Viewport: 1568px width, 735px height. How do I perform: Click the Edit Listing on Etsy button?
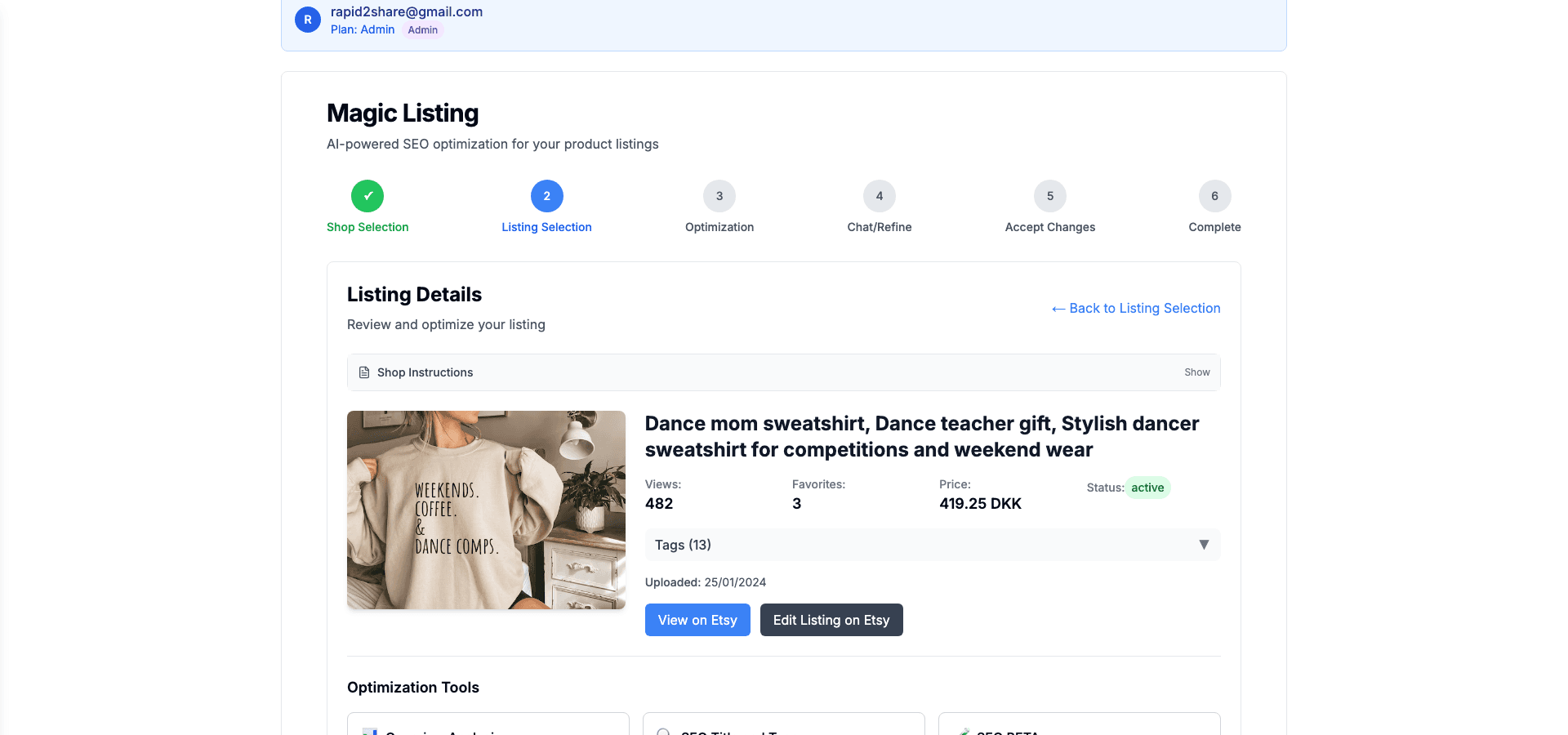pyautogui.click(x=831, y=620)
